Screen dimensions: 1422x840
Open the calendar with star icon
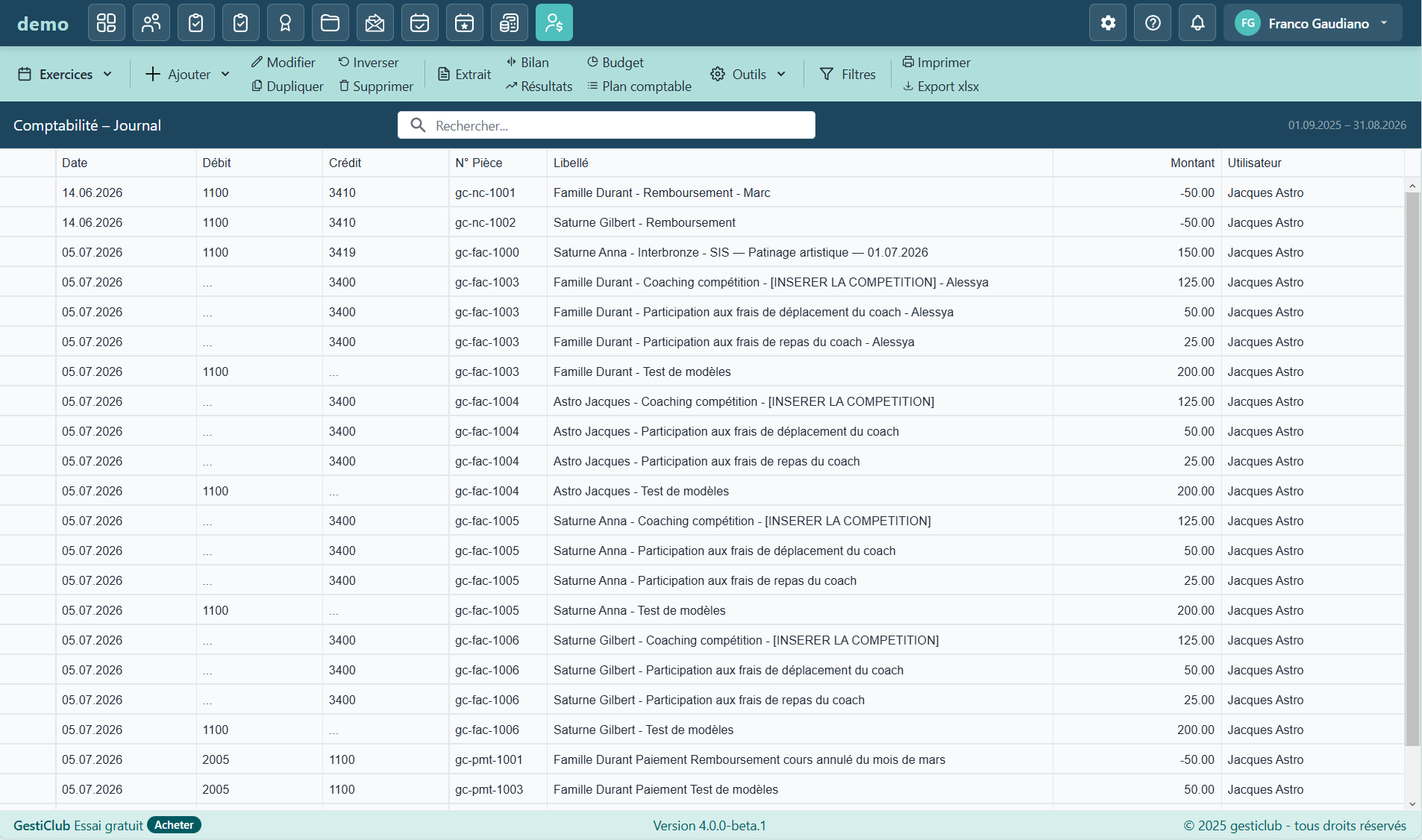point(465,22)
